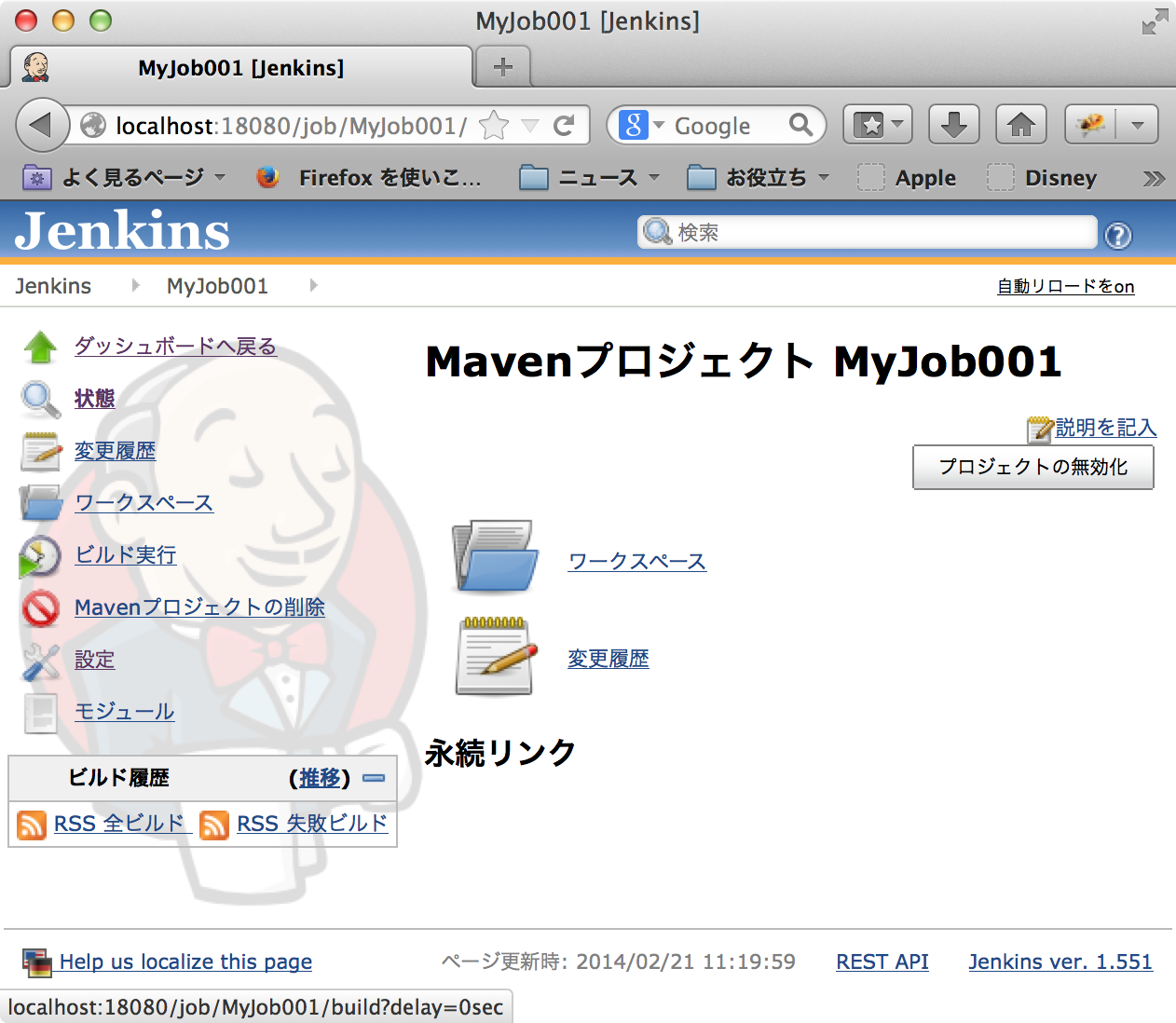Open the Apple bookmark
Image resolution: width=1176 pixels, height=1023 pixels.
pyautogui.click(x=908, y=178)
